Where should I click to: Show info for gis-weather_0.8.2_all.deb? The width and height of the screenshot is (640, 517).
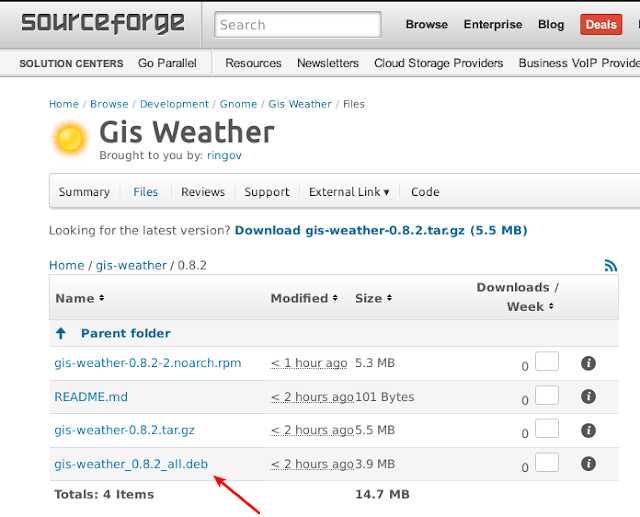pos(588,464)
